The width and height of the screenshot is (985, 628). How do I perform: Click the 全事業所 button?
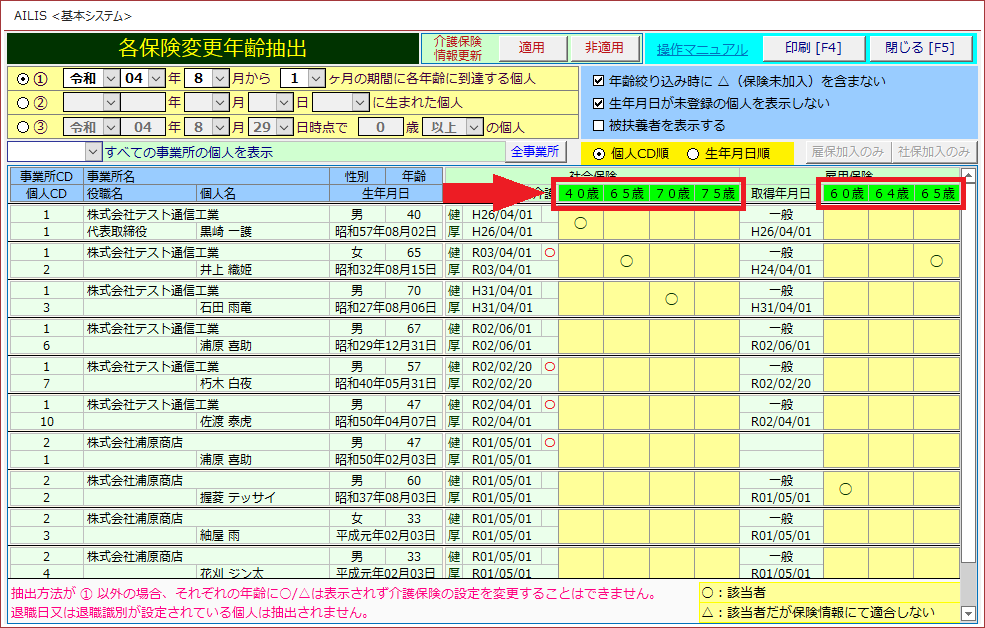click(x=537, y=152)
